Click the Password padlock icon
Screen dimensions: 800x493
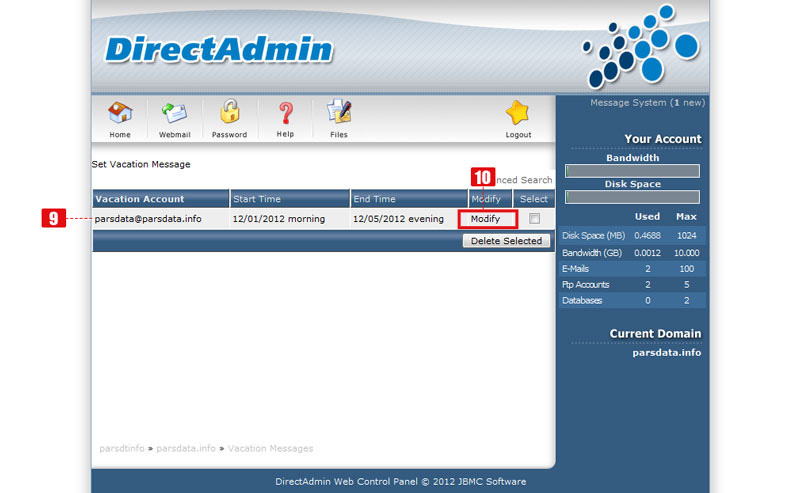tap(230, 112)
